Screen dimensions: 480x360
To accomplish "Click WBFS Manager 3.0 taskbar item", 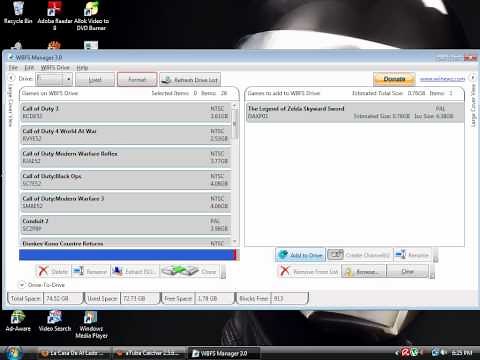I will (223, 353).
